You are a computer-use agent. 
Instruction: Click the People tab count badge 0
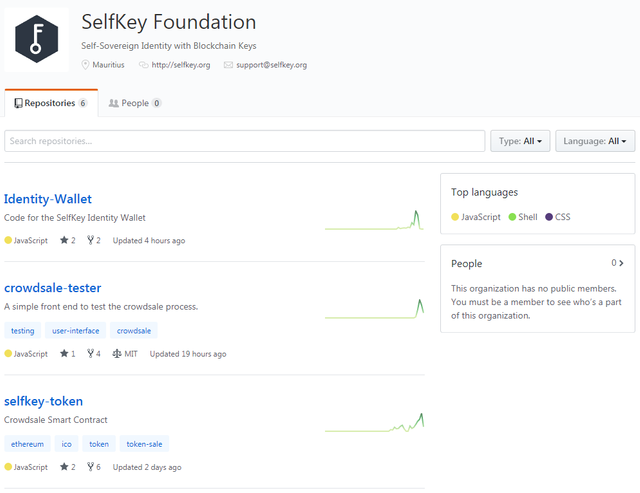pyautogui.click(x=156, y=103)
